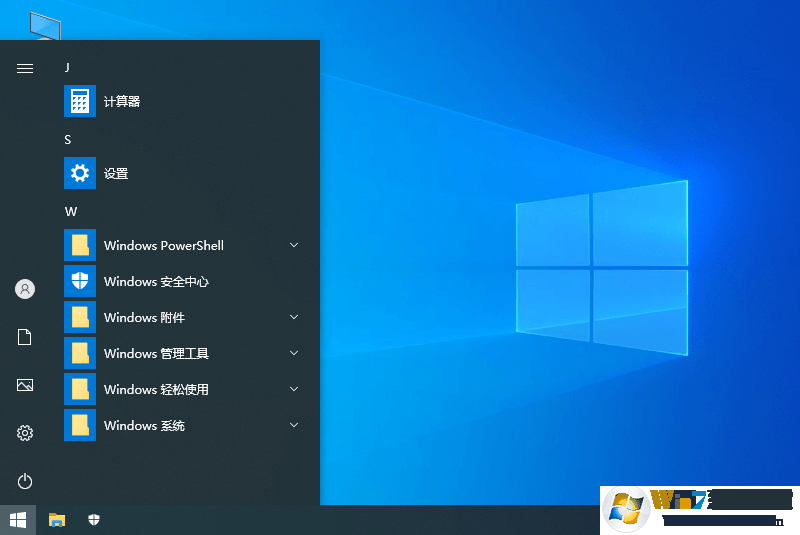
Task: Expand the Windows 附件 folder chevron
Action: [294, 317]
